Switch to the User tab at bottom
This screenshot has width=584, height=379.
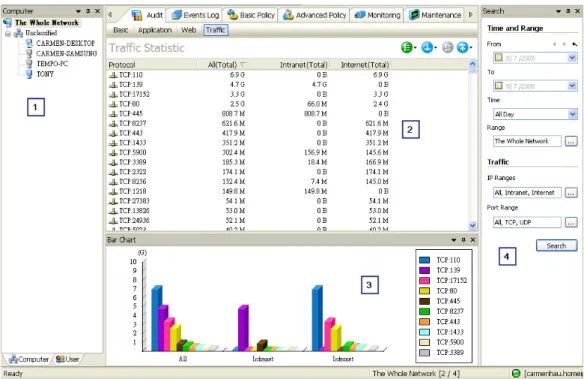[68, 359]
